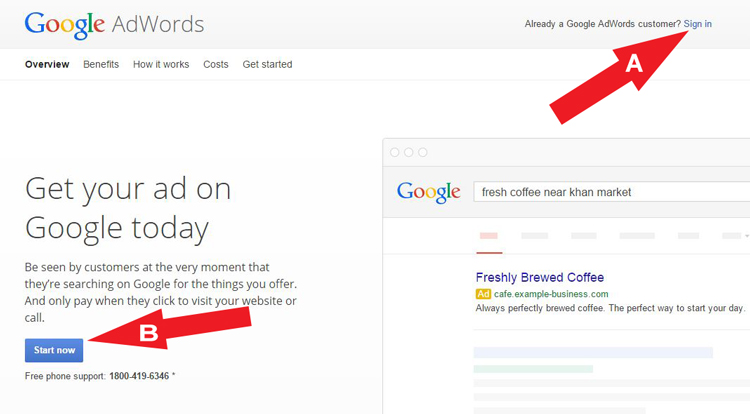Select the Overview tab

(x=47, y=64)
